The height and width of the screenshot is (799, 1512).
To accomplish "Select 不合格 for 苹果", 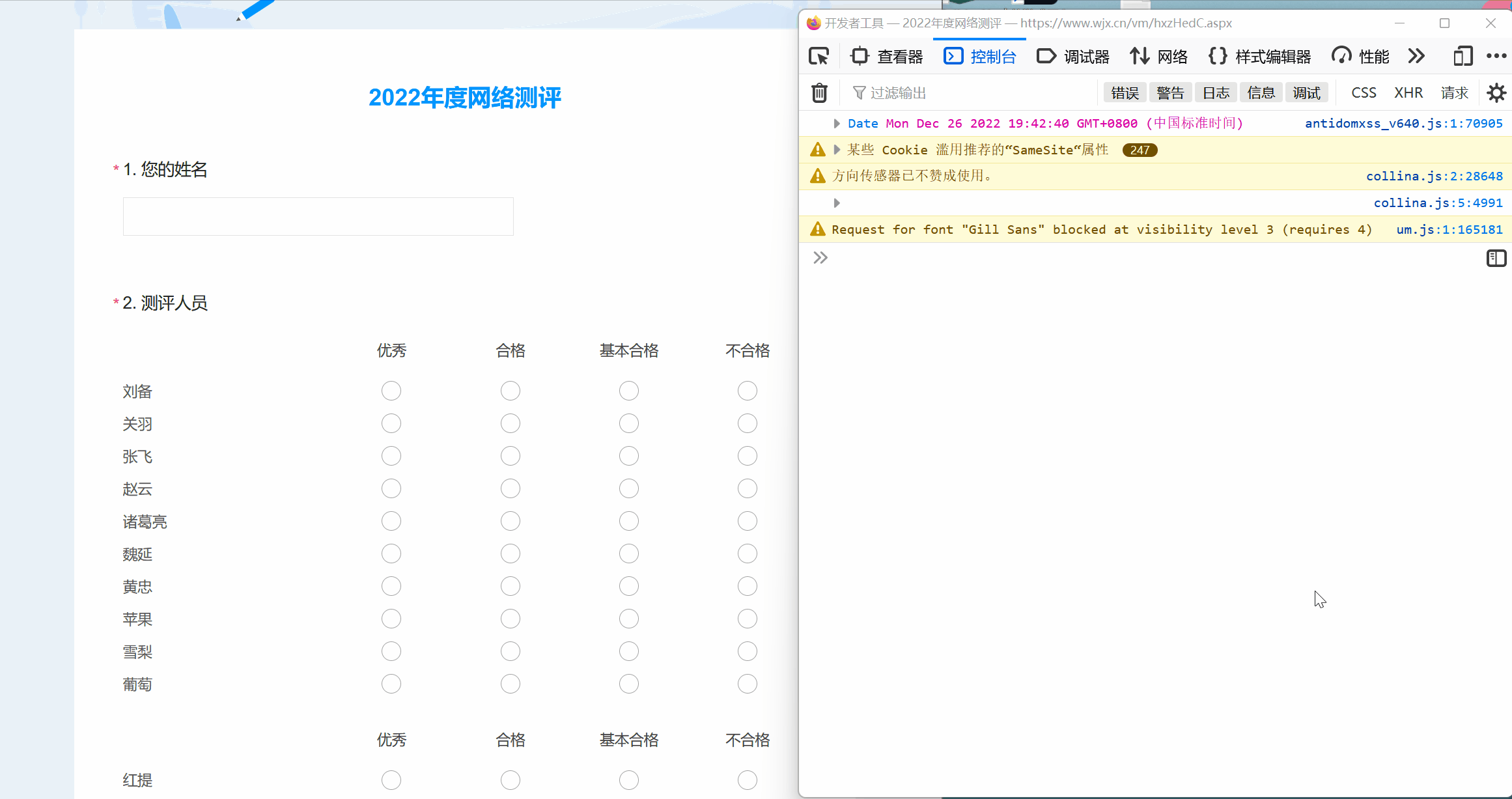I will (x=748, y=619).
